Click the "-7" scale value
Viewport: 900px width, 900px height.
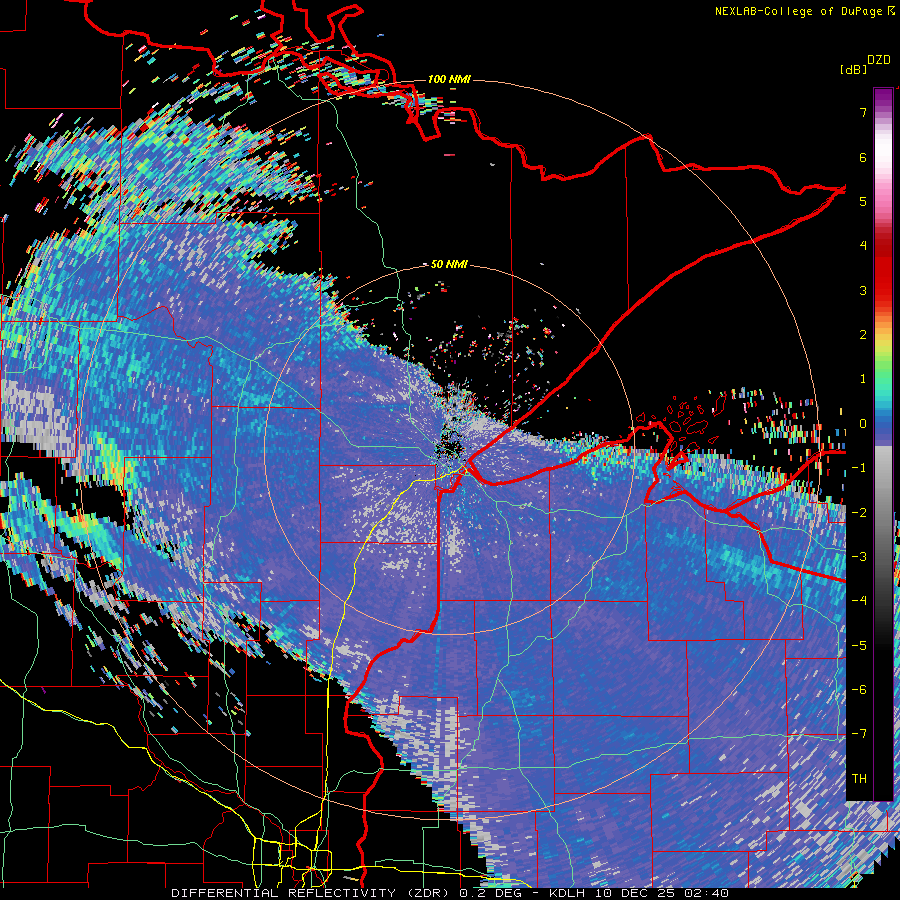(x=859, y=734)
